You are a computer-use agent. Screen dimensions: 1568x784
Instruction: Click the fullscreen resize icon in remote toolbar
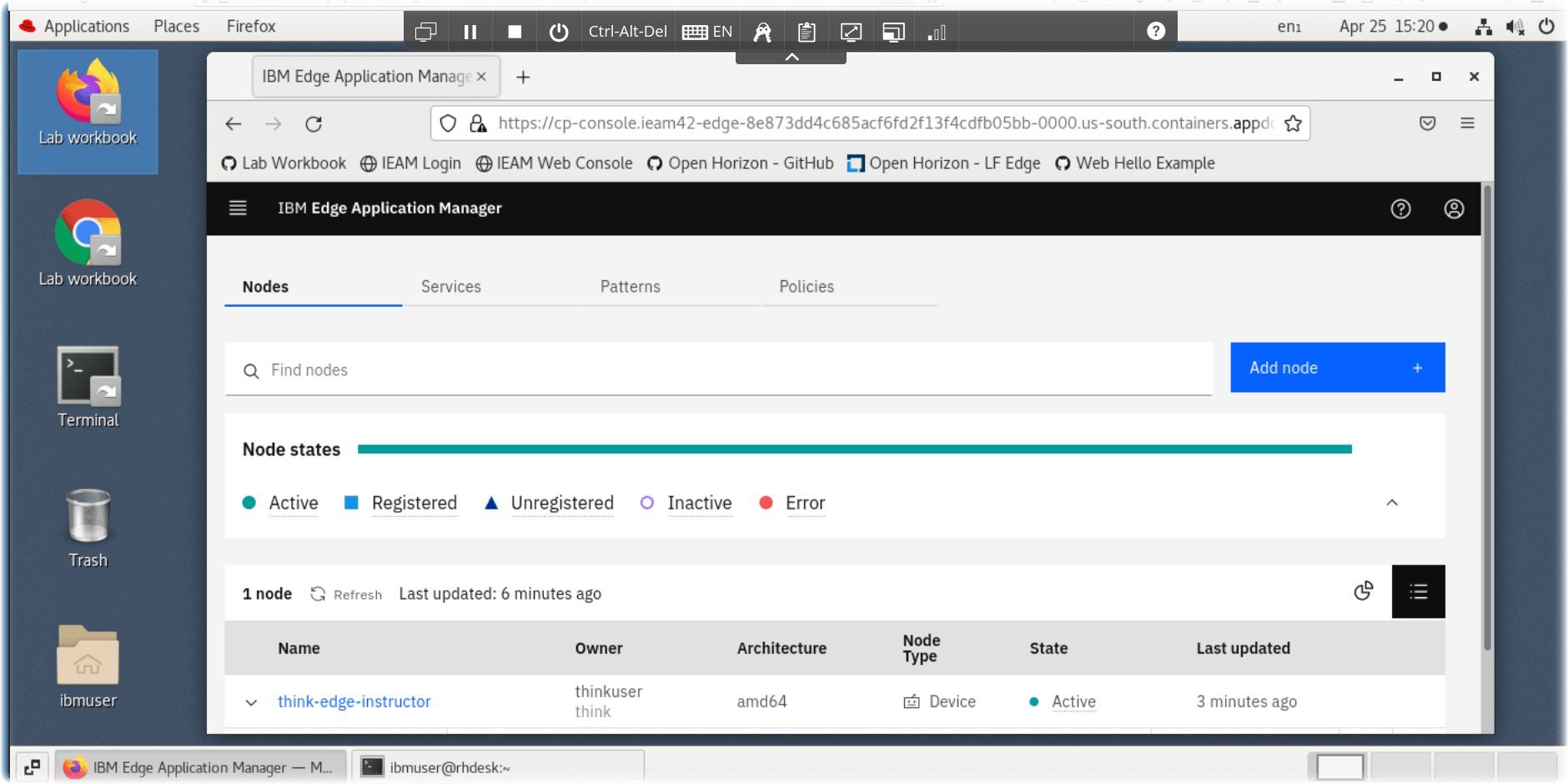[x=851, y=32]
